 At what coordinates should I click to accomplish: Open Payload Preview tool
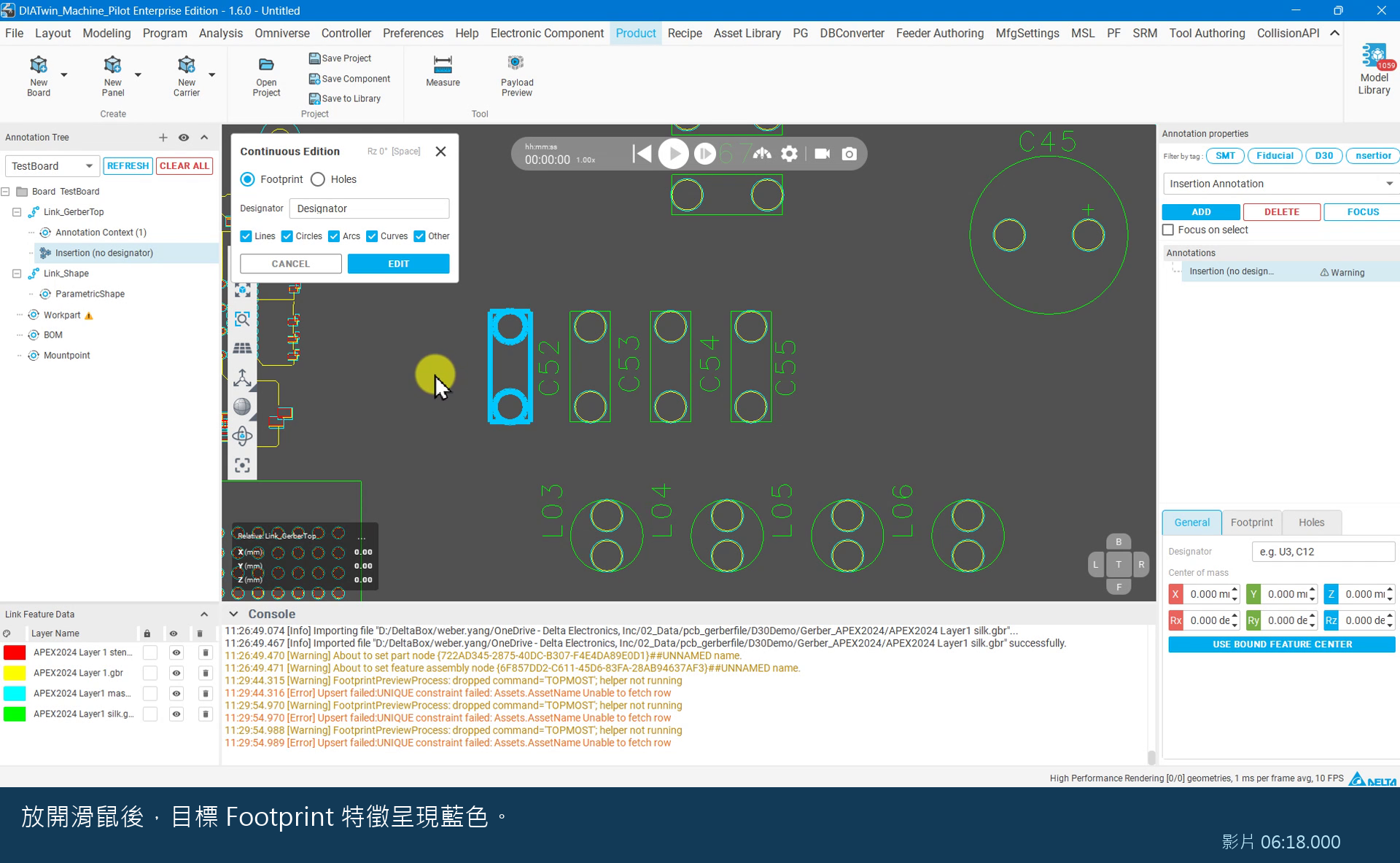pyautogui.click(x=517, y=76)
